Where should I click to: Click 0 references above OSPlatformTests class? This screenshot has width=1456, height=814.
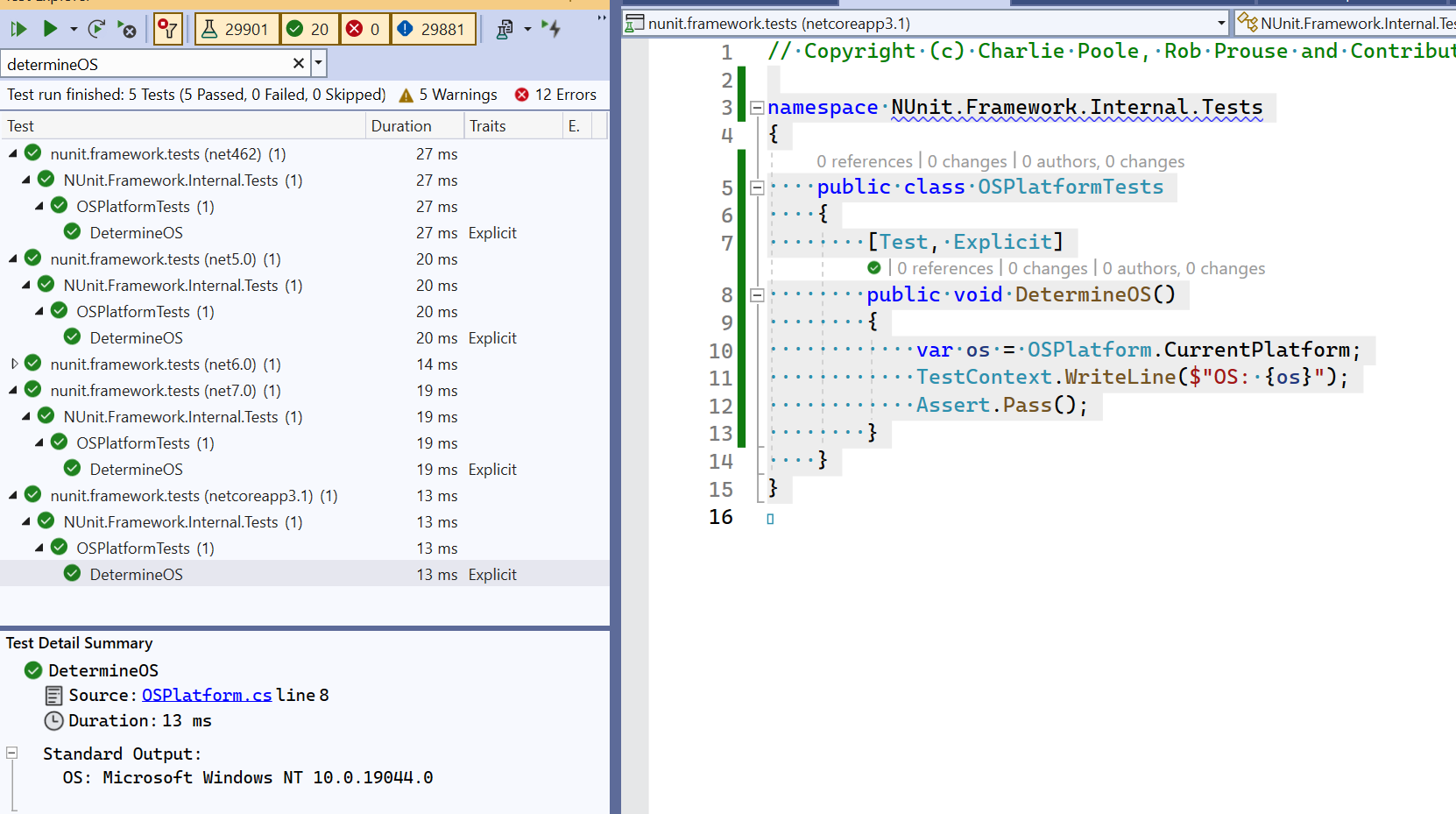click(865, 161)
